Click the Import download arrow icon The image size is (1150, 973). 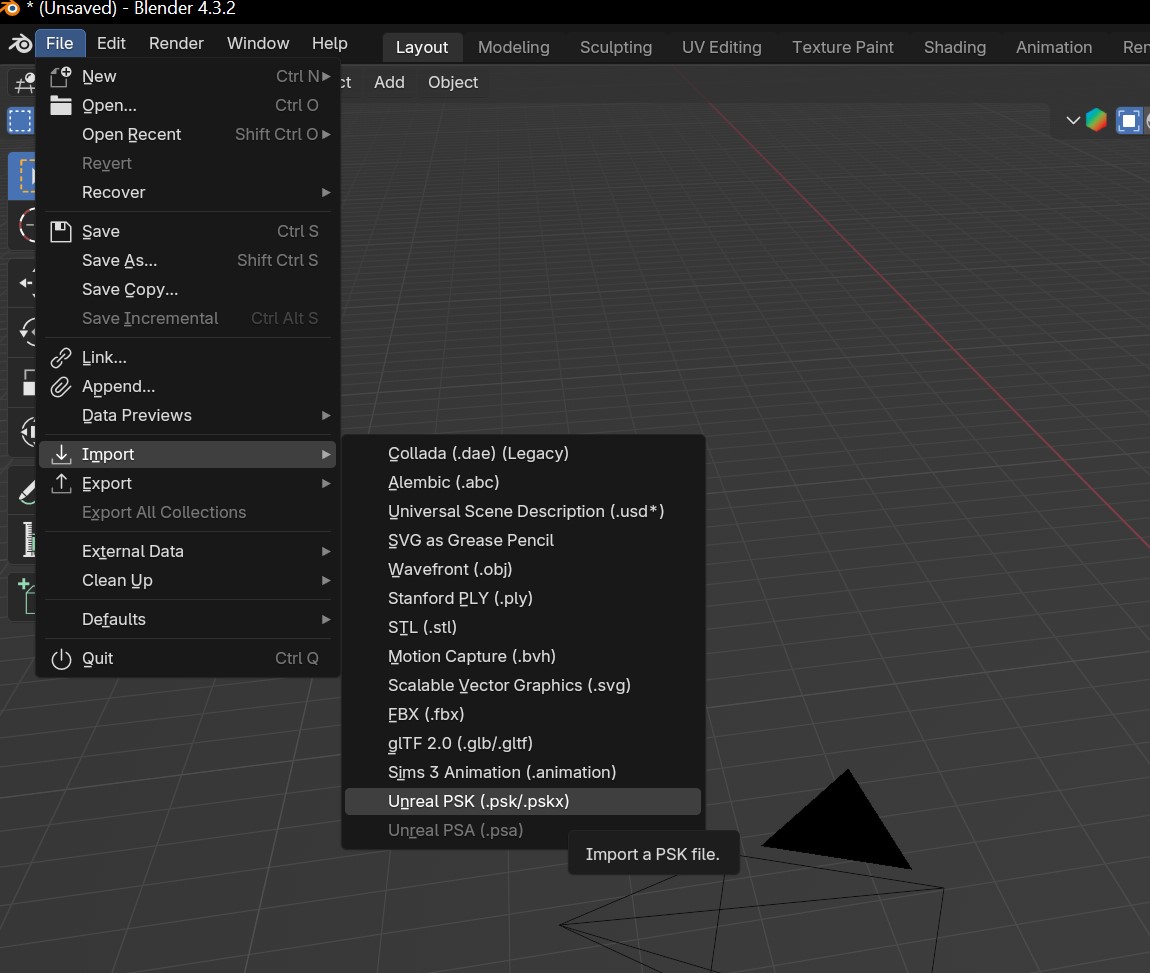61,455
